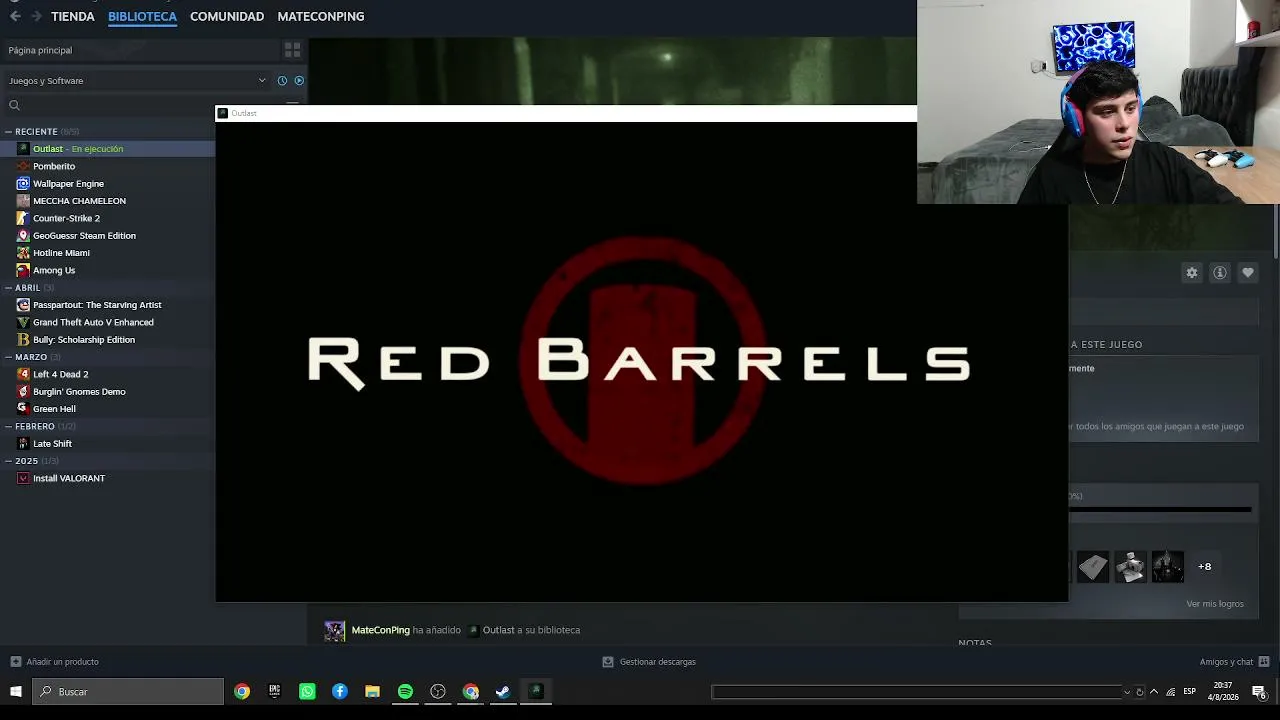Click Añadir un producto
1280x720 pixels.
point(54,662)
